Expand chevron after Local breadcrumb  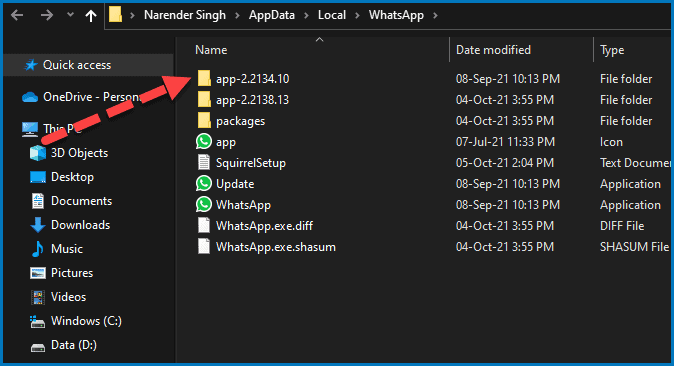[x=357, y=15]
